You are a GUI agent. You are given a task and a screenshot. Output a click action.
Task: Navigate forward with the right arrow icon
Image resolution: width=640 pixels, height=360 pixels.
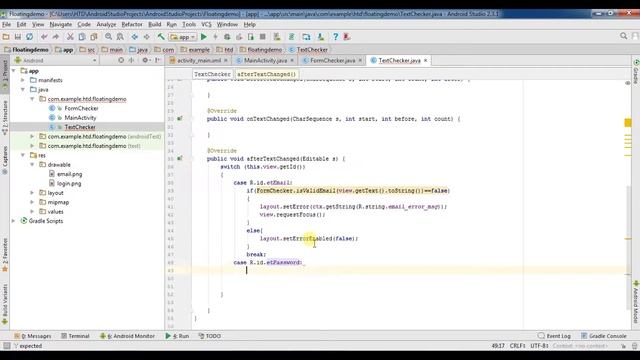(x=146, y=37)
